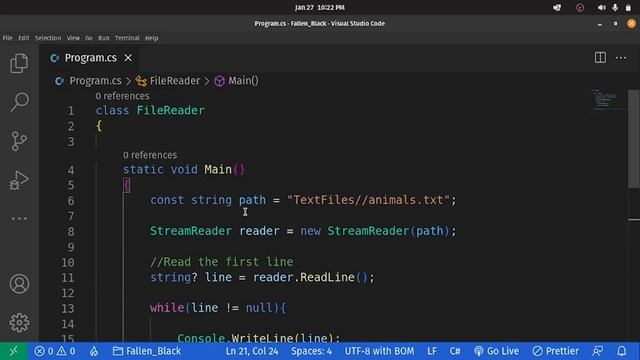Open editor More Actions ellipsis
Viewport: 640px width, 360px height.
click(621, 58)
